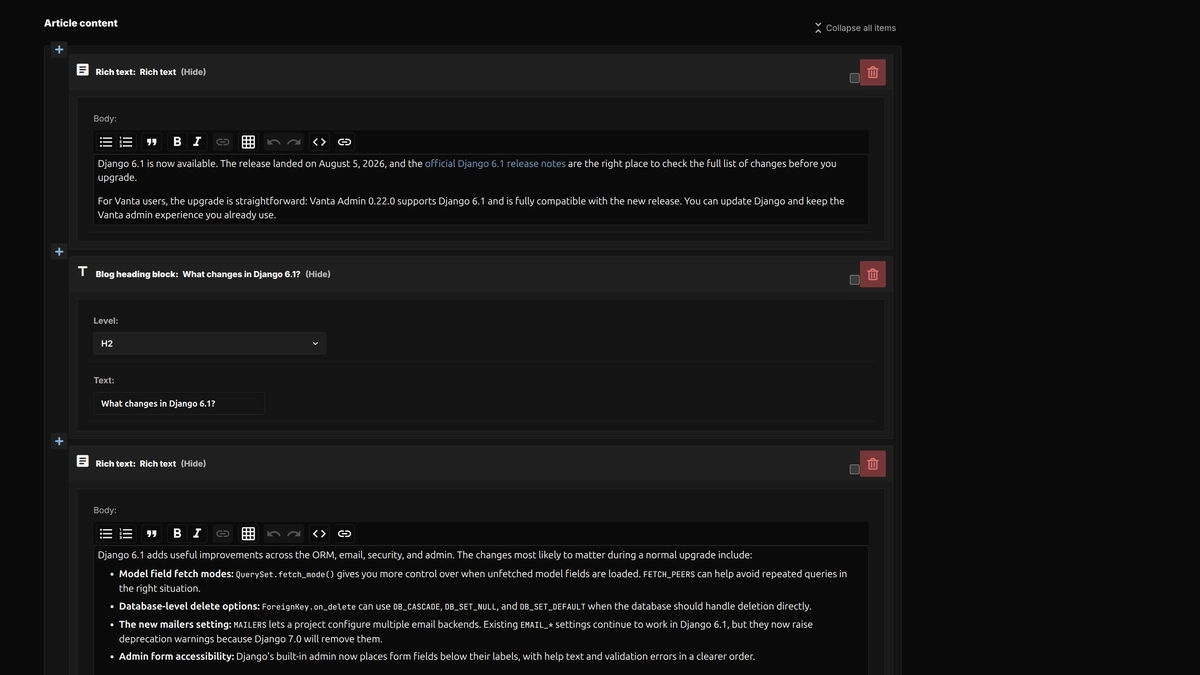Screen dimensions: 1200x675
Task: Click blockquote icon in first Body toolbar
Action: 152,142
